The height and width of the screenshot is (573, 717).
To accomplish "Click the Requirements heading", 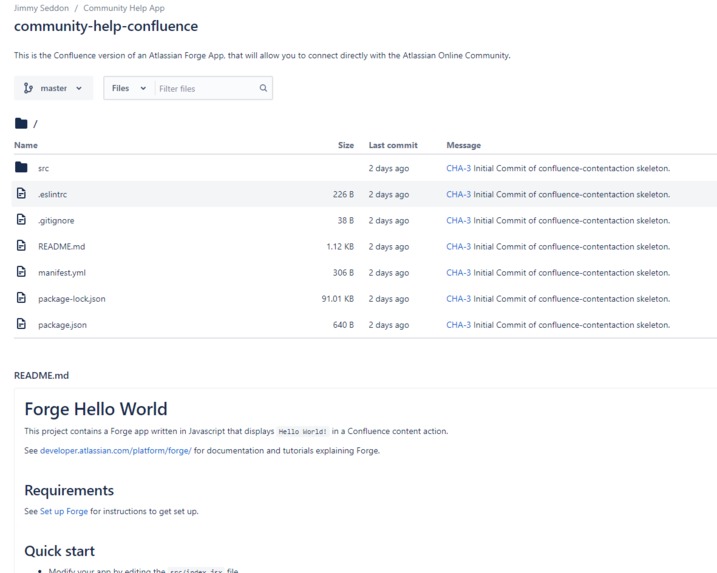I will point(69,490).
